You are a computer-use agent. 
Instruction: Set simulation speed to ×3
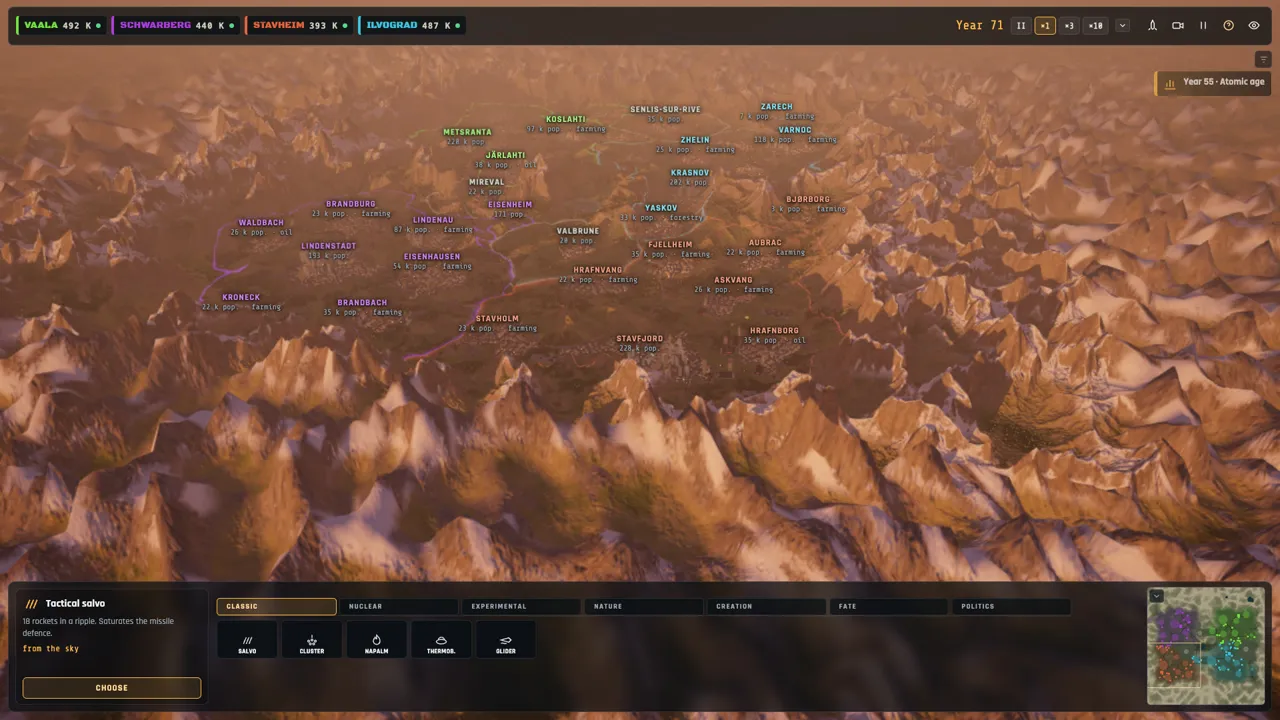point(1069,26)
